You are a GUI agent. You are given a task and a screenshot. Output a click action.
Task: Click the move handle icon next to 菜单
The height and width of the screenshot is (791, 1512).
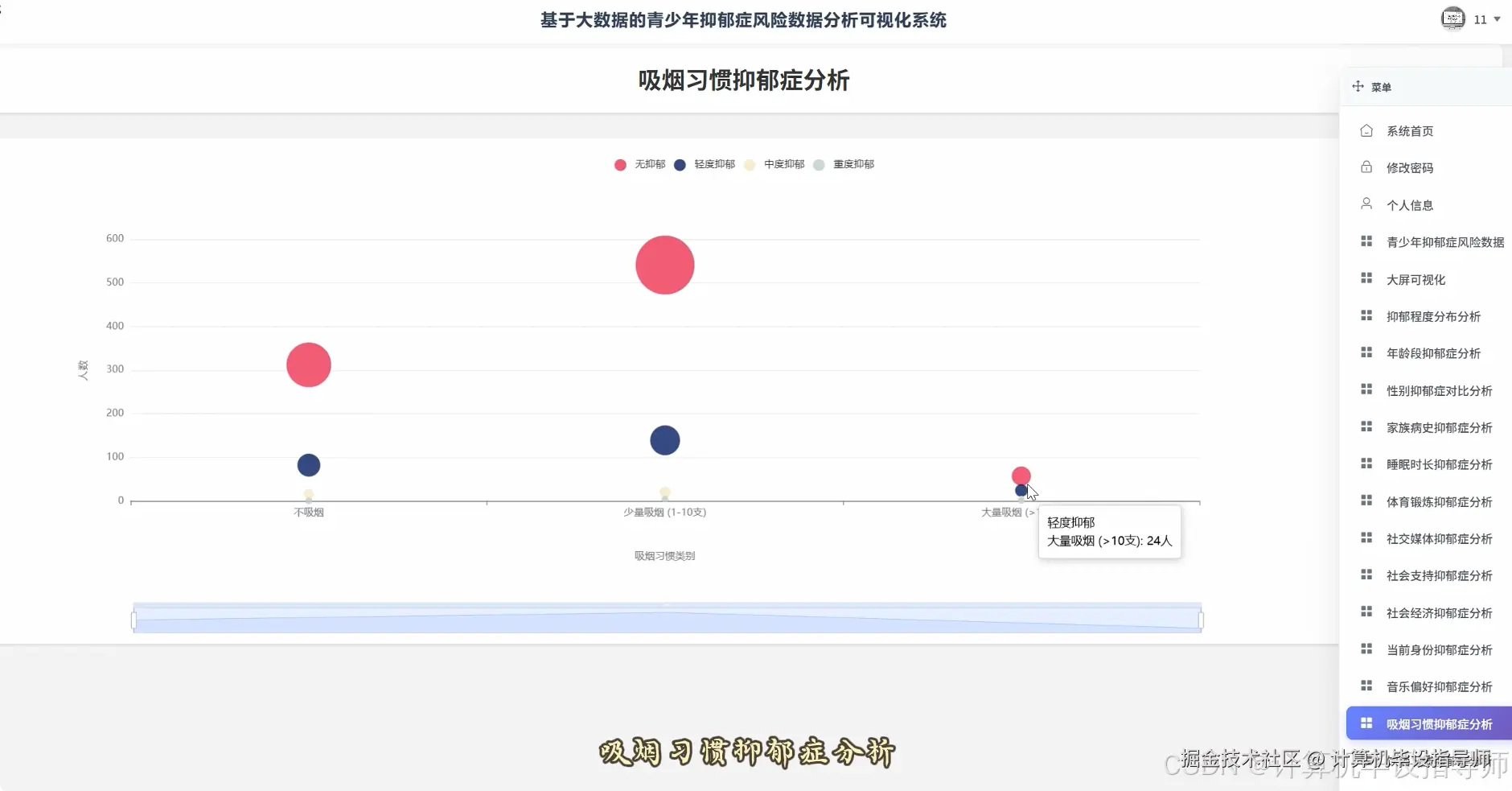[x=1358, y=86]
